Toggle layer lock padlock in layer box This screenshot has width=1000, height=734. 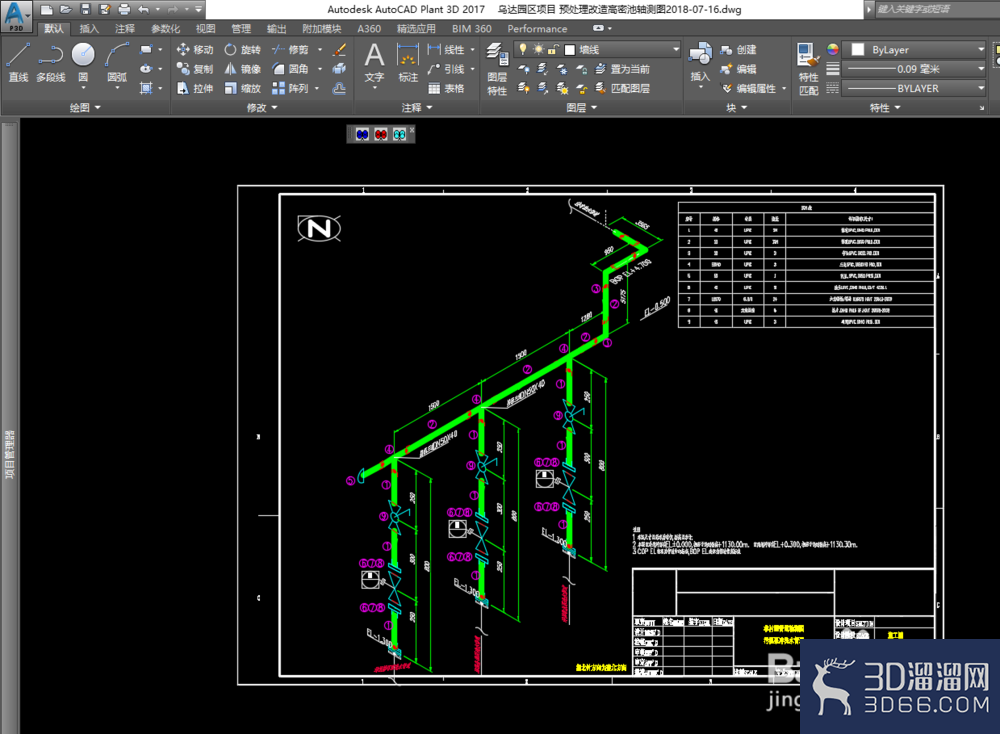553,49
